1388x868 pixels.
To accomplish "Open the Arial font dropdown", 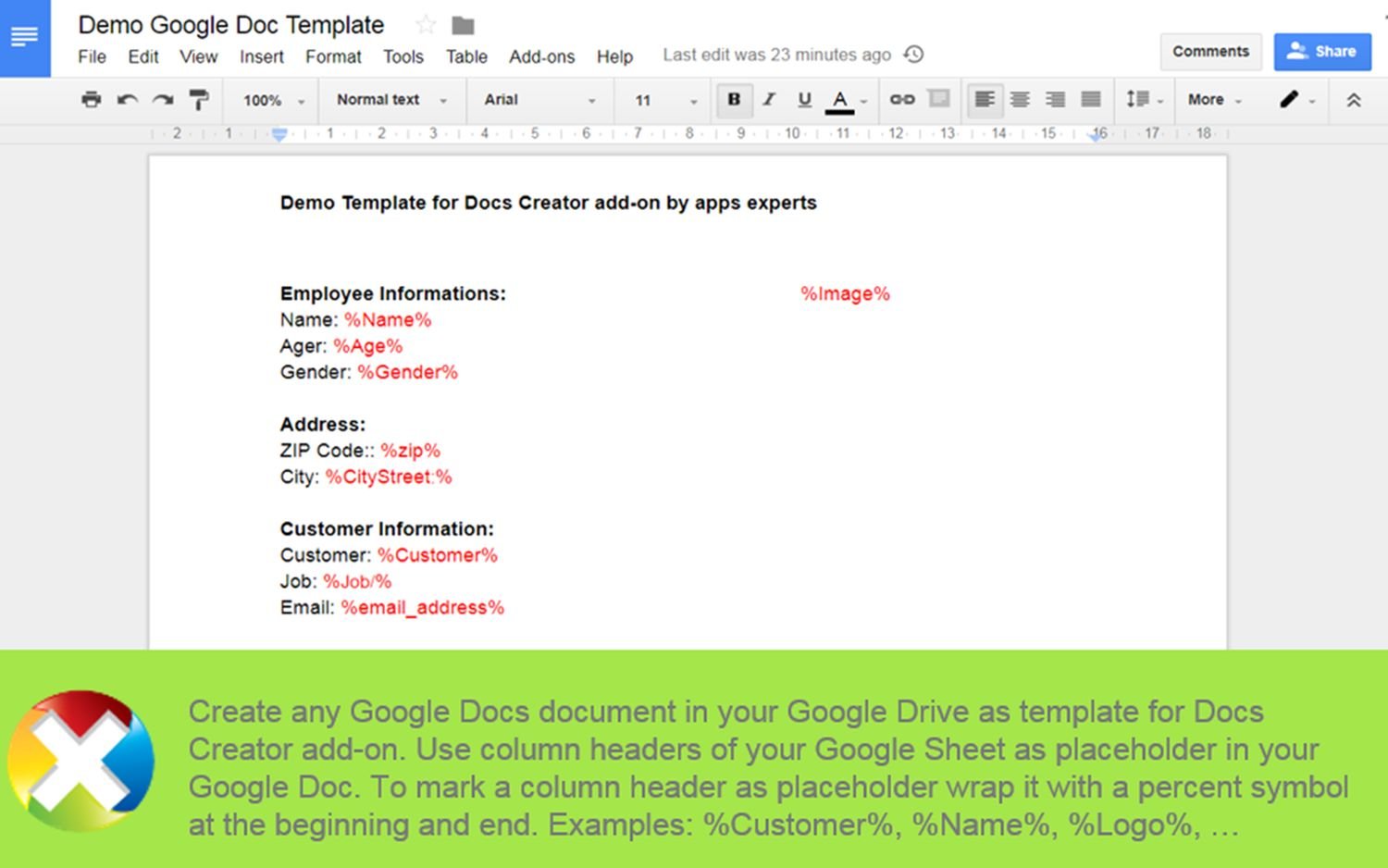I will 539,100.
